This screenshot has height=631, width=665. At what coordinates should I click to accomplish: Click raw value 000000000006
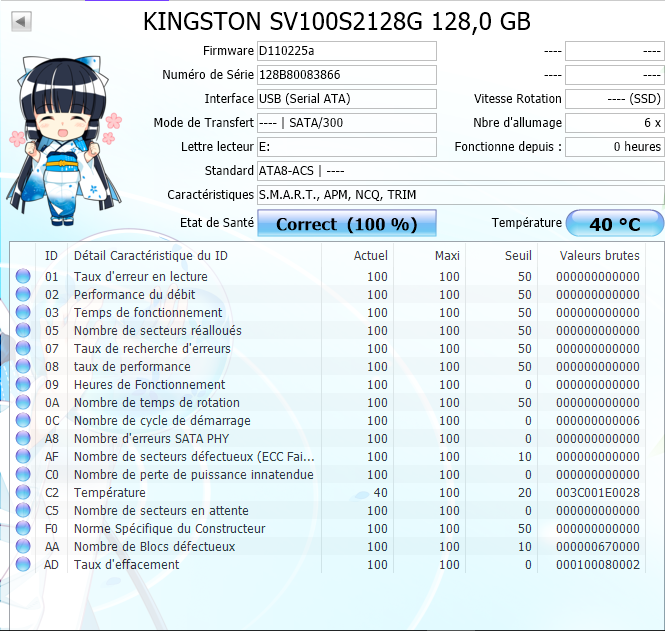[598, 421]
